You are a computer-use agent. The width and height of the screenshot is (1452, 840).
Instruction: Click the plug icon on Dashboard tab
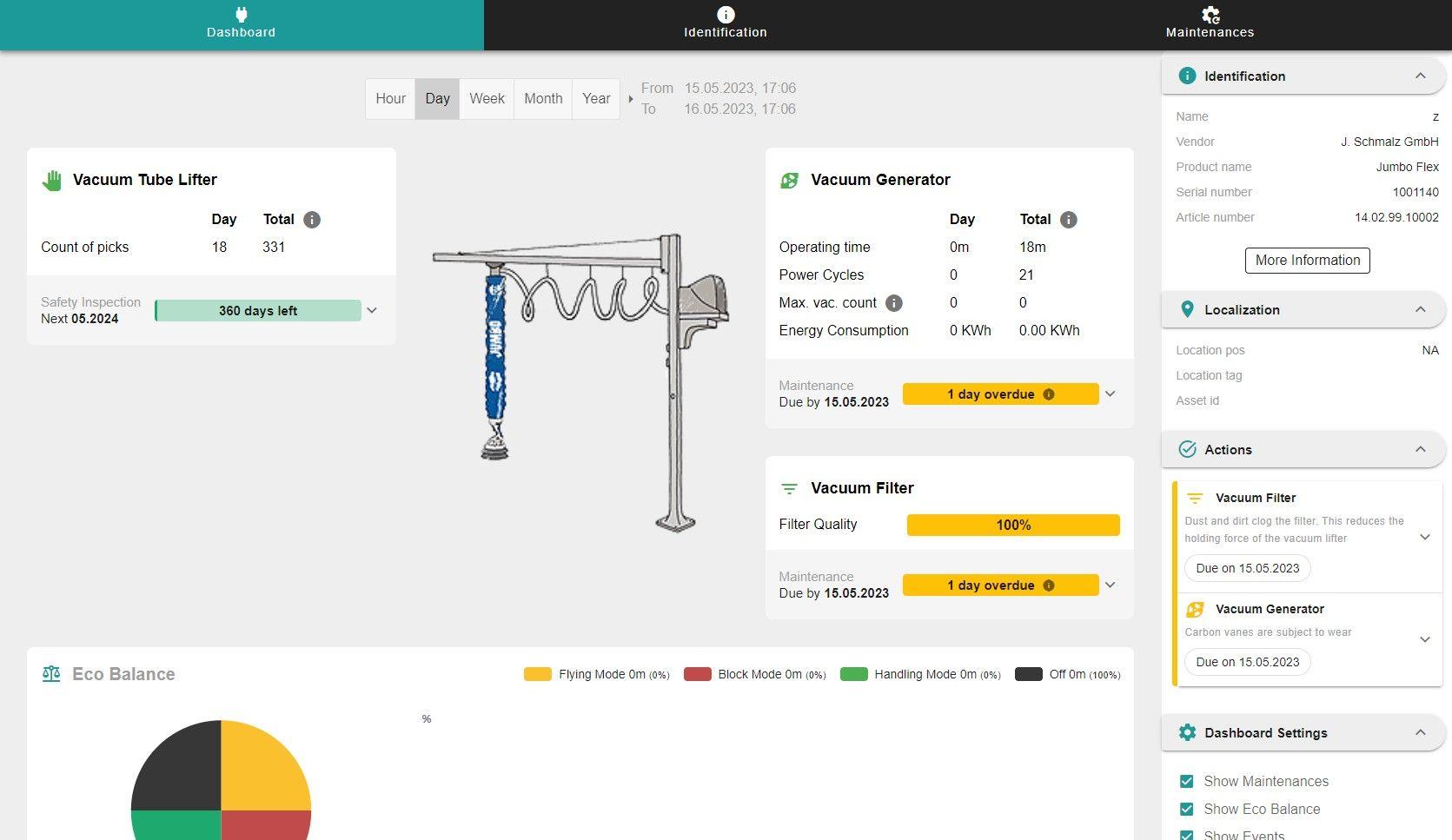[x=242, y=14]
